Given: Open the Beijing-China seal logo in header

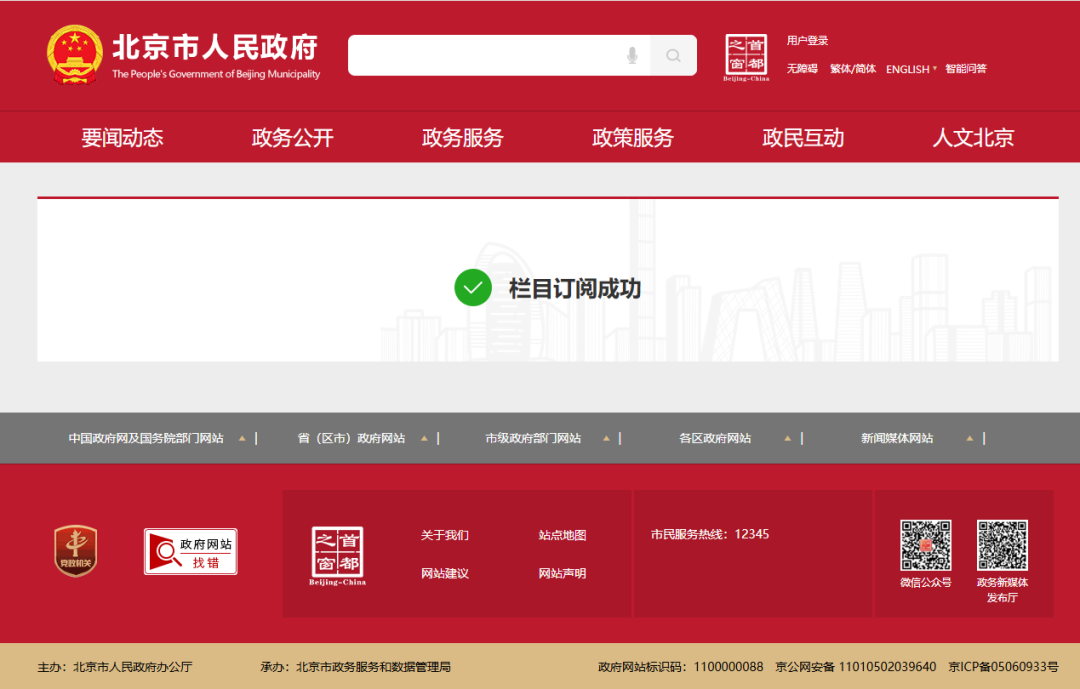Looking at the screenshot, I should coord(746,57).
